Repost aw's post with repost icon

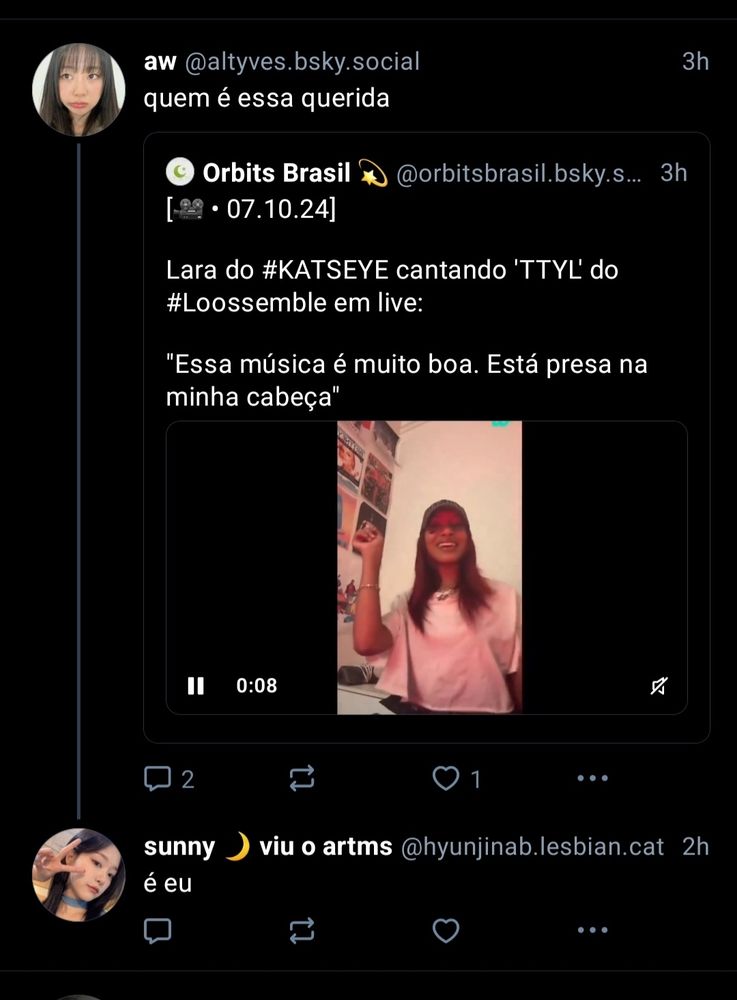(x=302, y=778)
